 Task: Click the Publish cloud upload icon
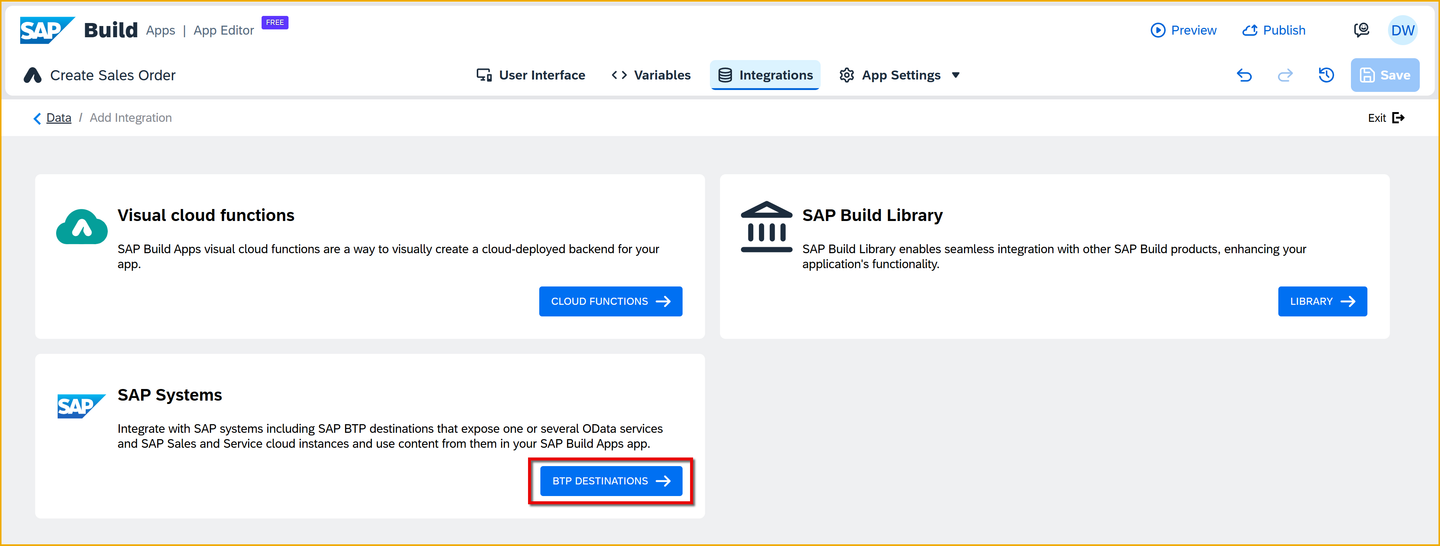point(1250,30)
